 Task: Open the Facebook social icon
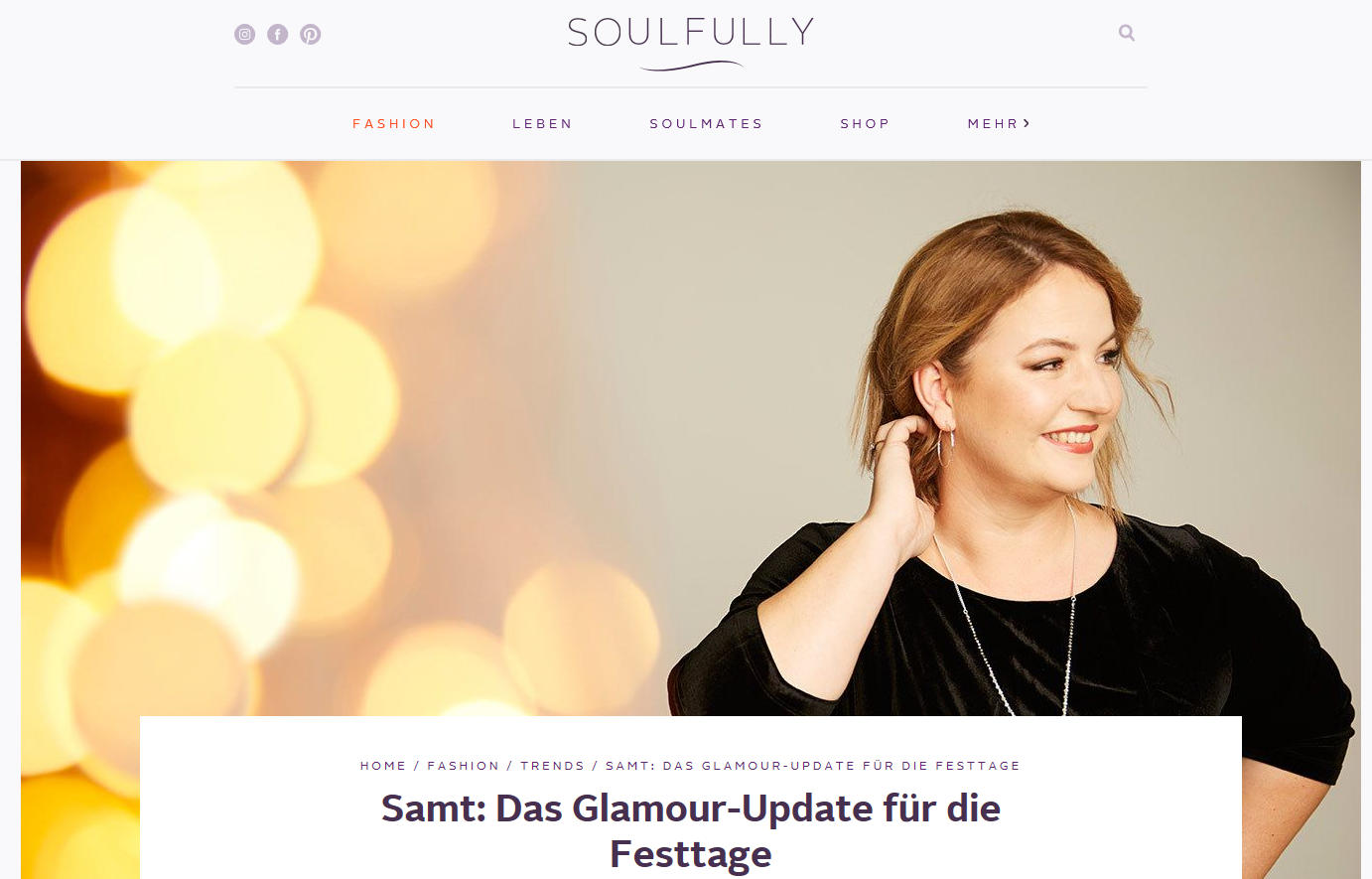[x=278, y=35]
